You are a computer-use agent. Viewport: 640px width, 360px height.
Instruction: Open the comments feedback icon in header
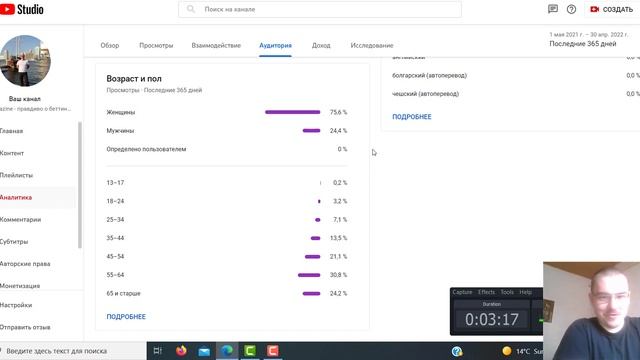click(553, 9)
